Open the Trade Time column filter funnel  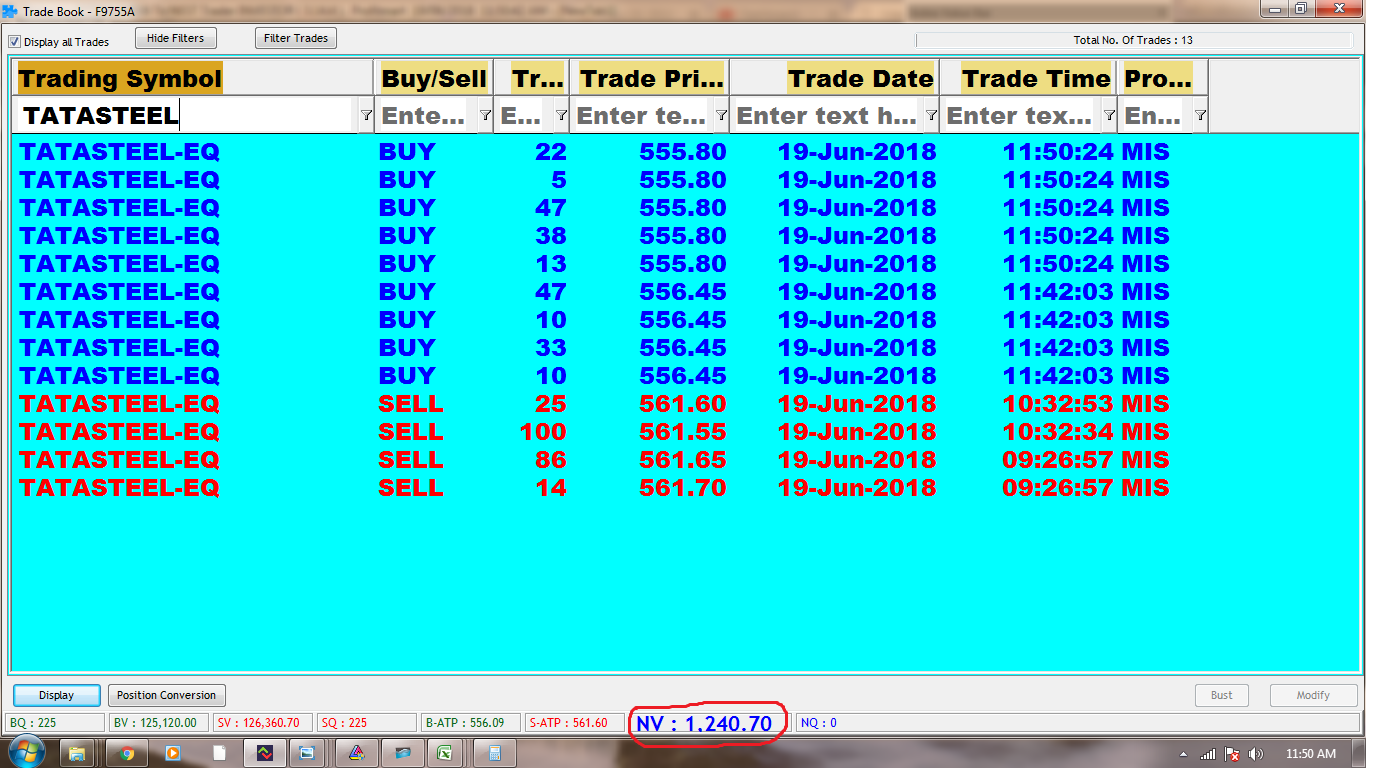pos(1108,116)
